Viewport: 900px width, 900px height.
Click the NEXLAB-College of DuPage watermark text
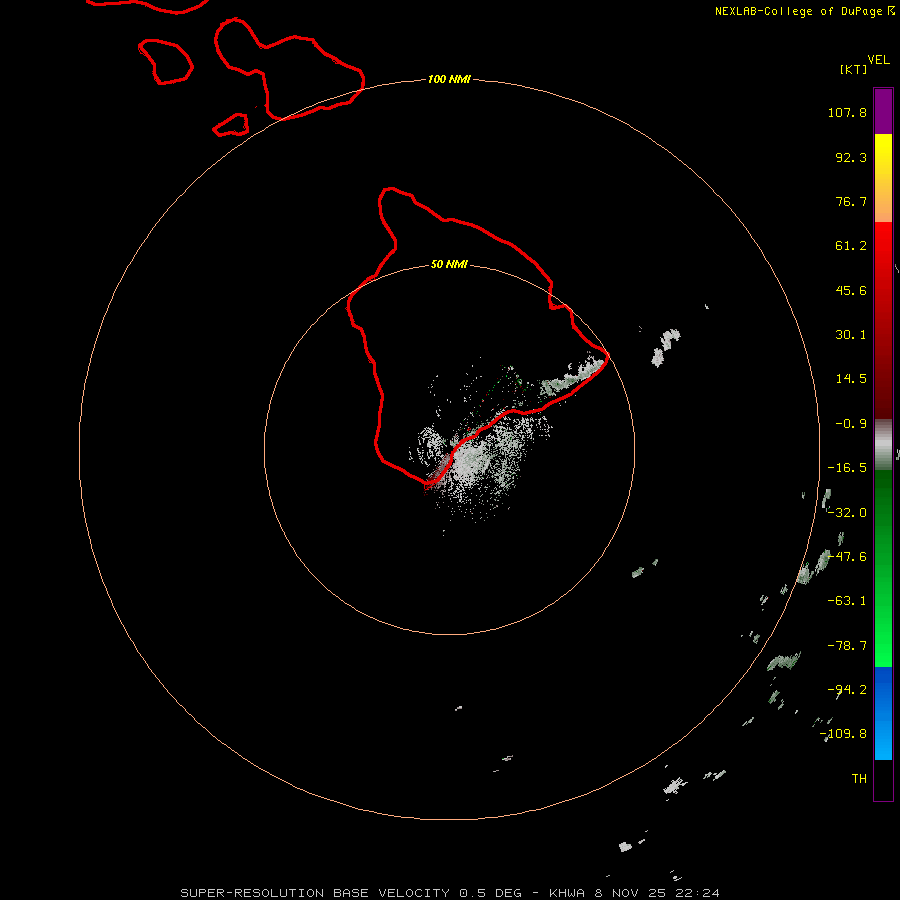[798, 11]
